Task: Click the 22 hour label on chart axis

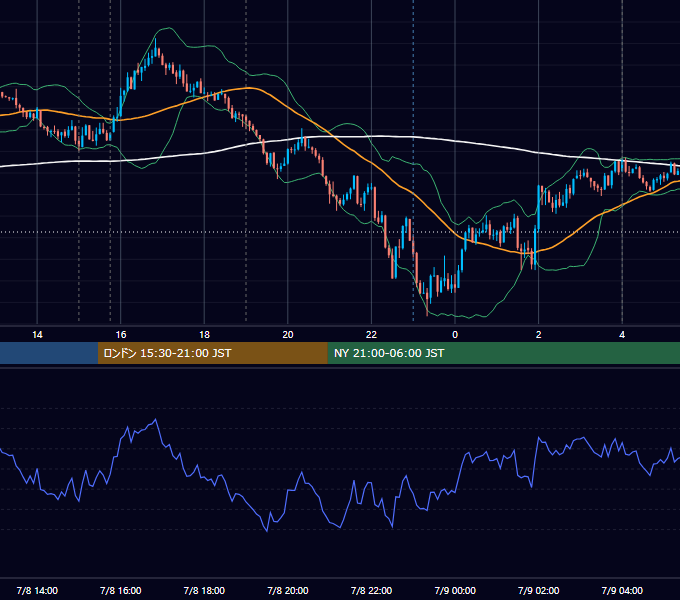Action: tap(371, 335)
